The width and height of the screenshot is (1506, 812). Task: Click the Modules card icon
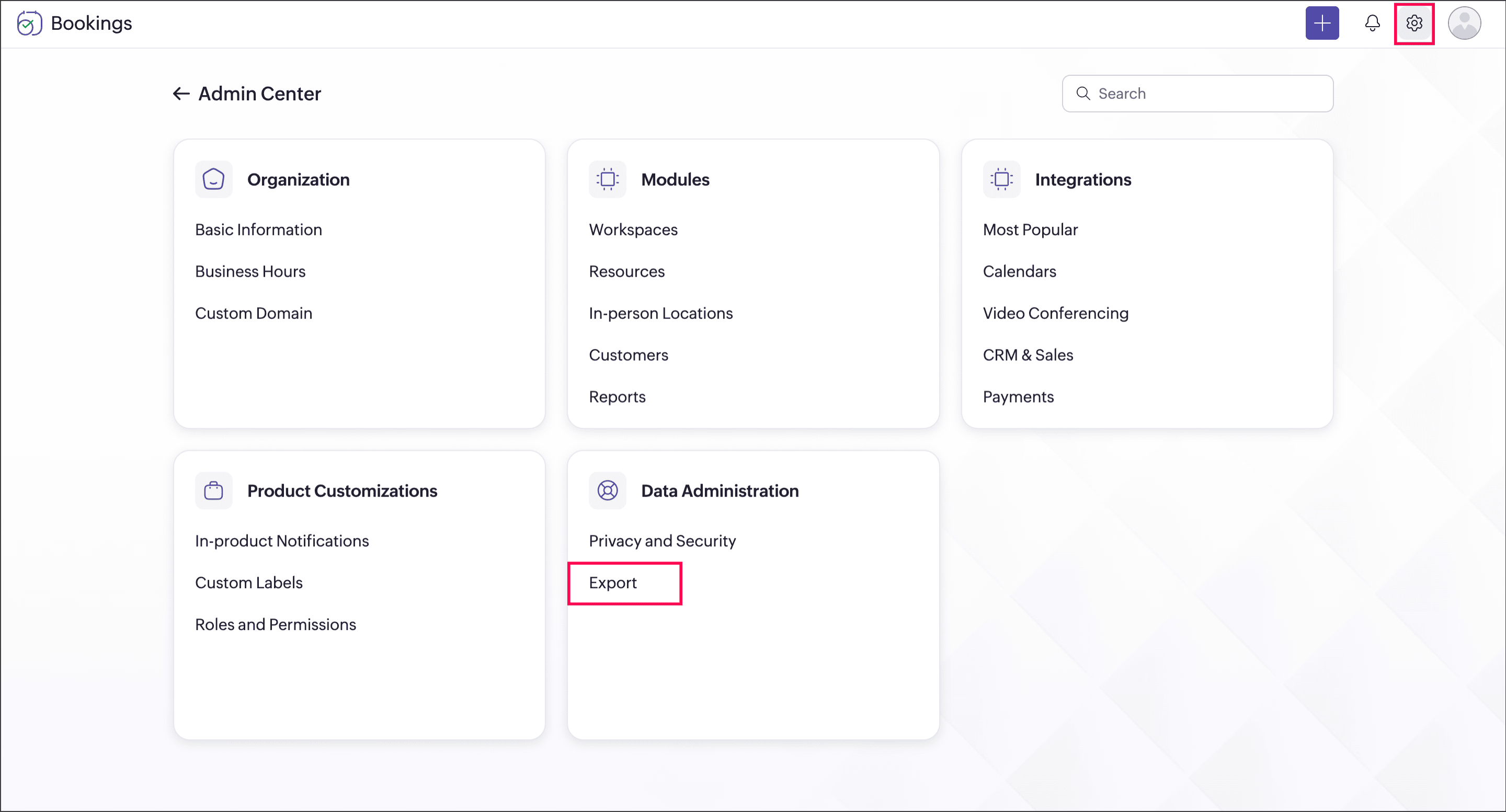pos(608,179)
